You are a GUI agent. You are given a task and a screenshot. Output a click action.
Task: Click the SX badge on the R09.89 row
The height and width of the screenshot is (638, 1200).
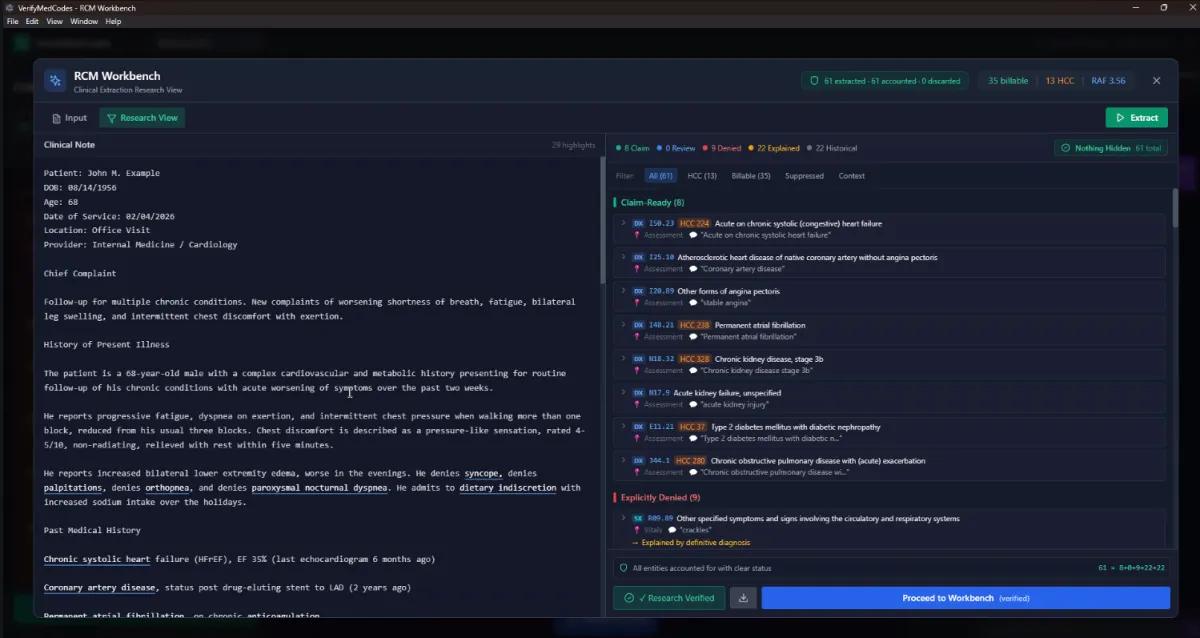(638, 519)
